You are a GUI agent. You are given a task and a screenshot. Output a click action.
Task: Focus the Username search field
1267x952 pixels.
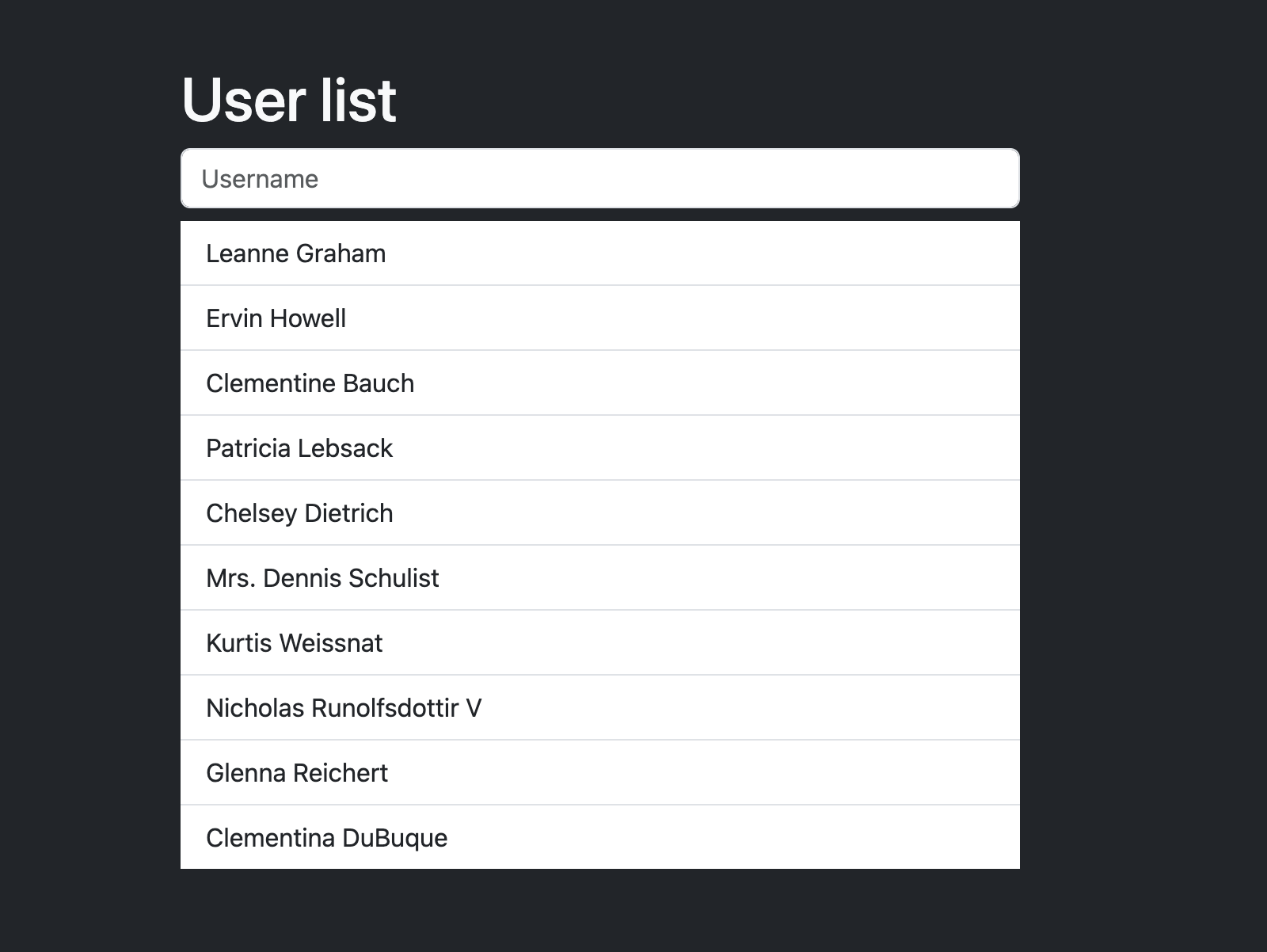point(599,179)
